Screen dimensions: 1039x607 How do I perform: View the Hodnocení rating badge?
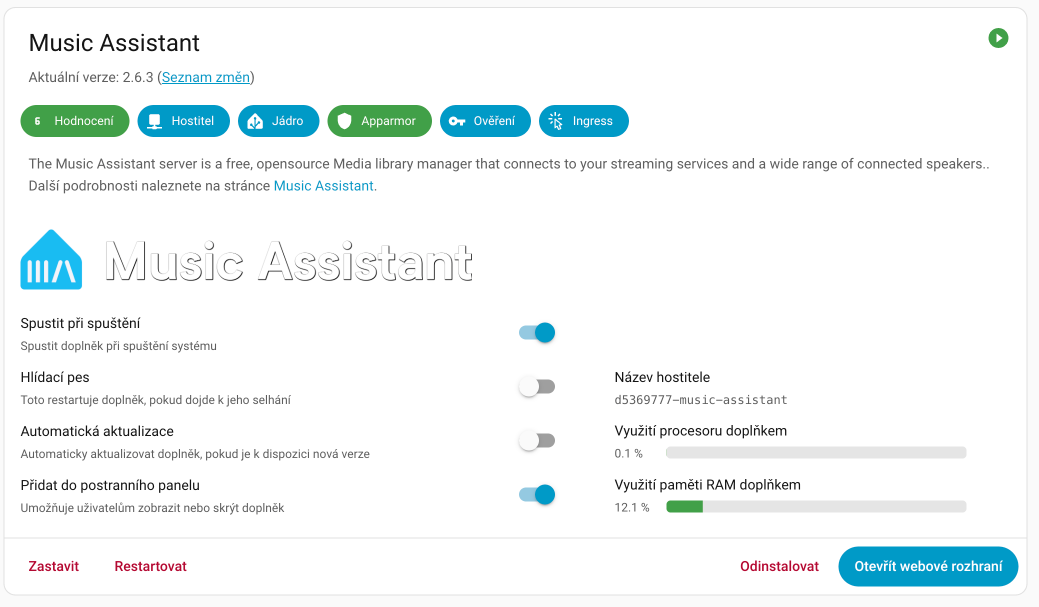tap(75, 121)
